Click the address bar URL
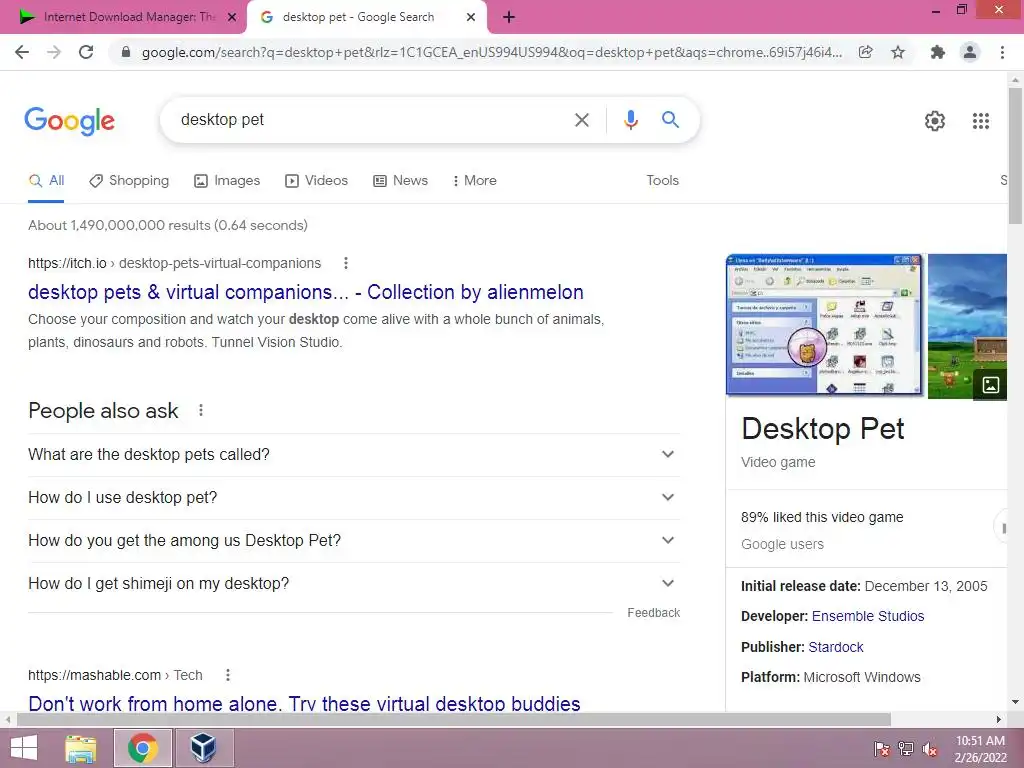This screenshot has width=1024, height=768. tap(491, 52)
